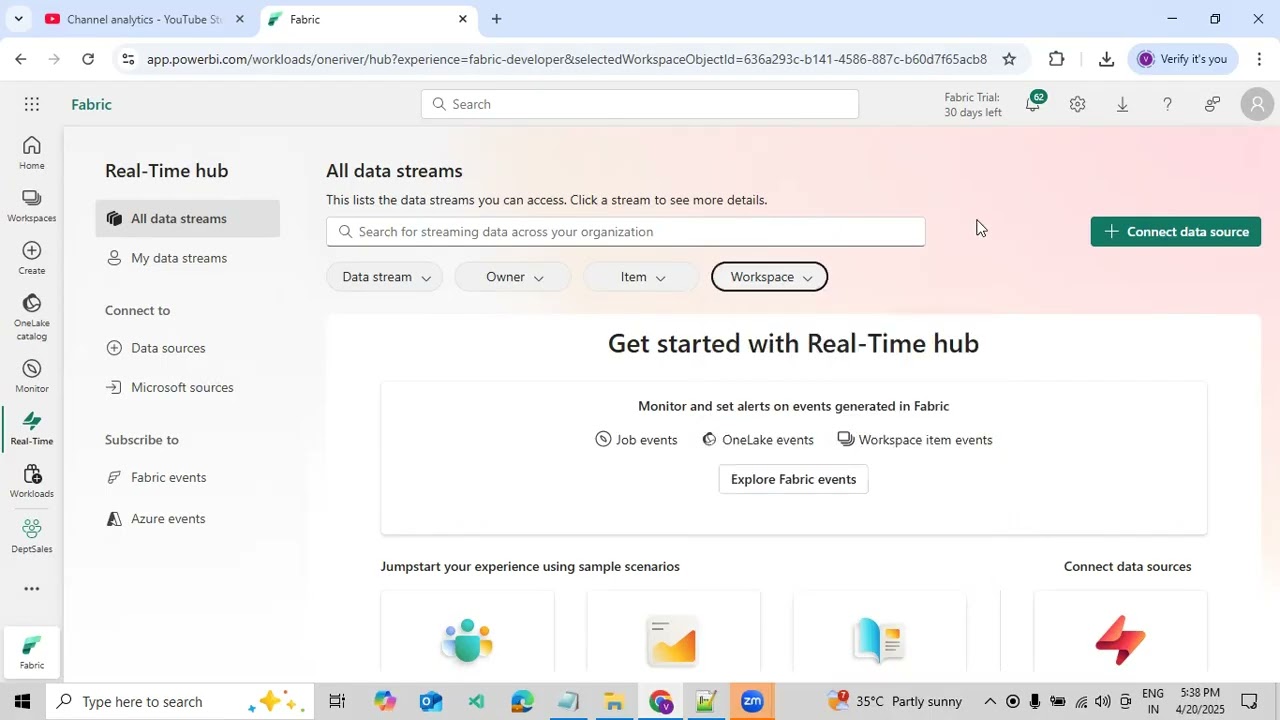Open Azure events
Viewport: 1280px width, 720px height.
pos(188,518)
